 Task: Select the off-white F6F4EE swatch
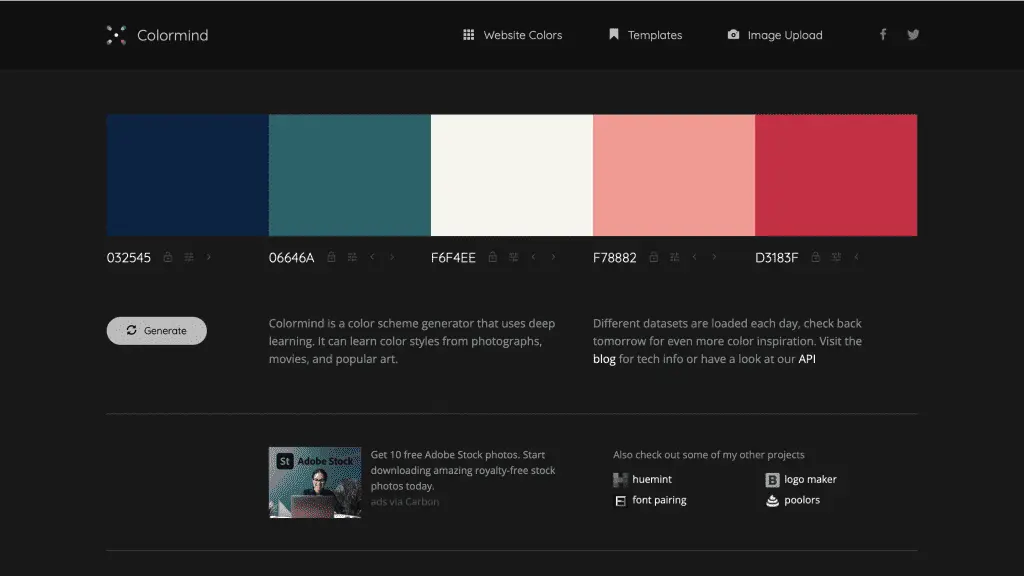point(512,175)
